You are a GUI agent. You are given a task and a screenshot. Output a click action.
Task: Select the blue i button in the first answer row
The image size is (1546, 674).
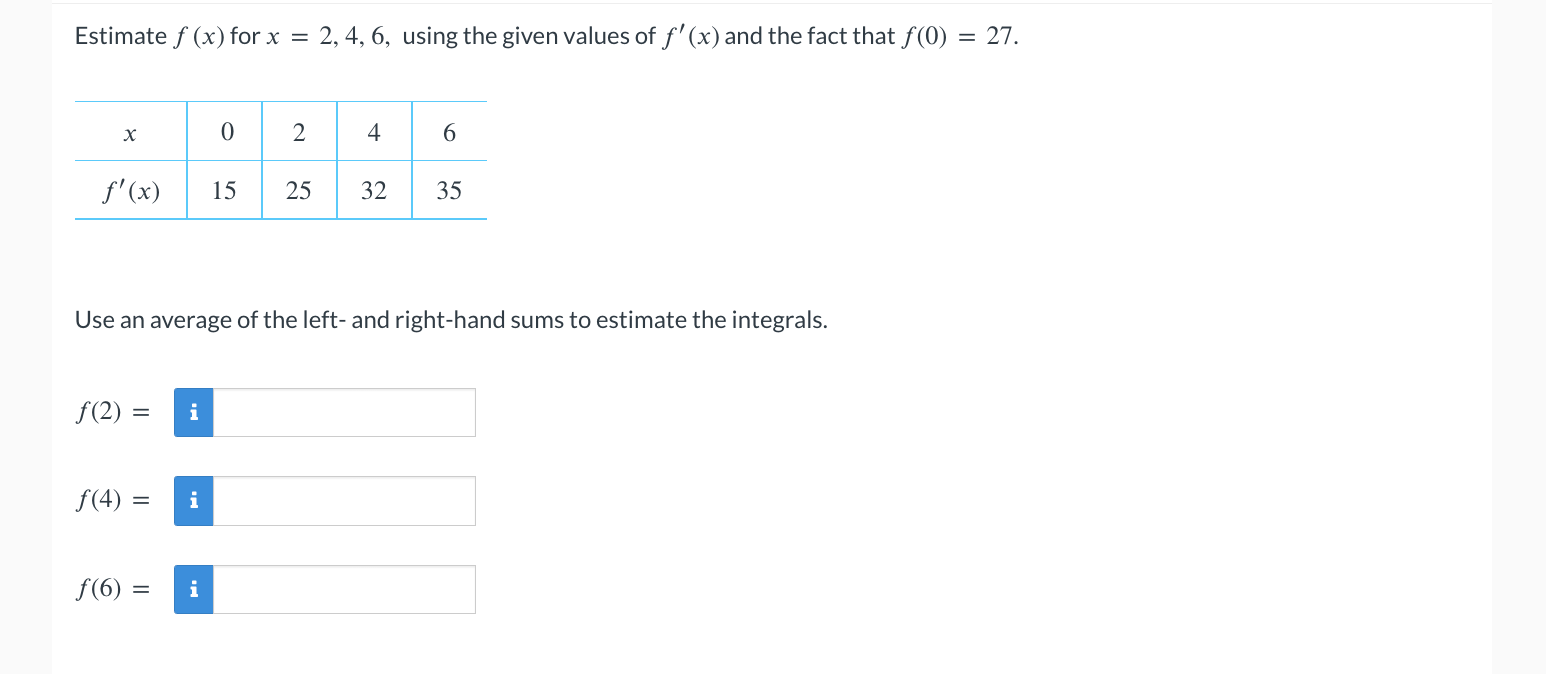193,412
